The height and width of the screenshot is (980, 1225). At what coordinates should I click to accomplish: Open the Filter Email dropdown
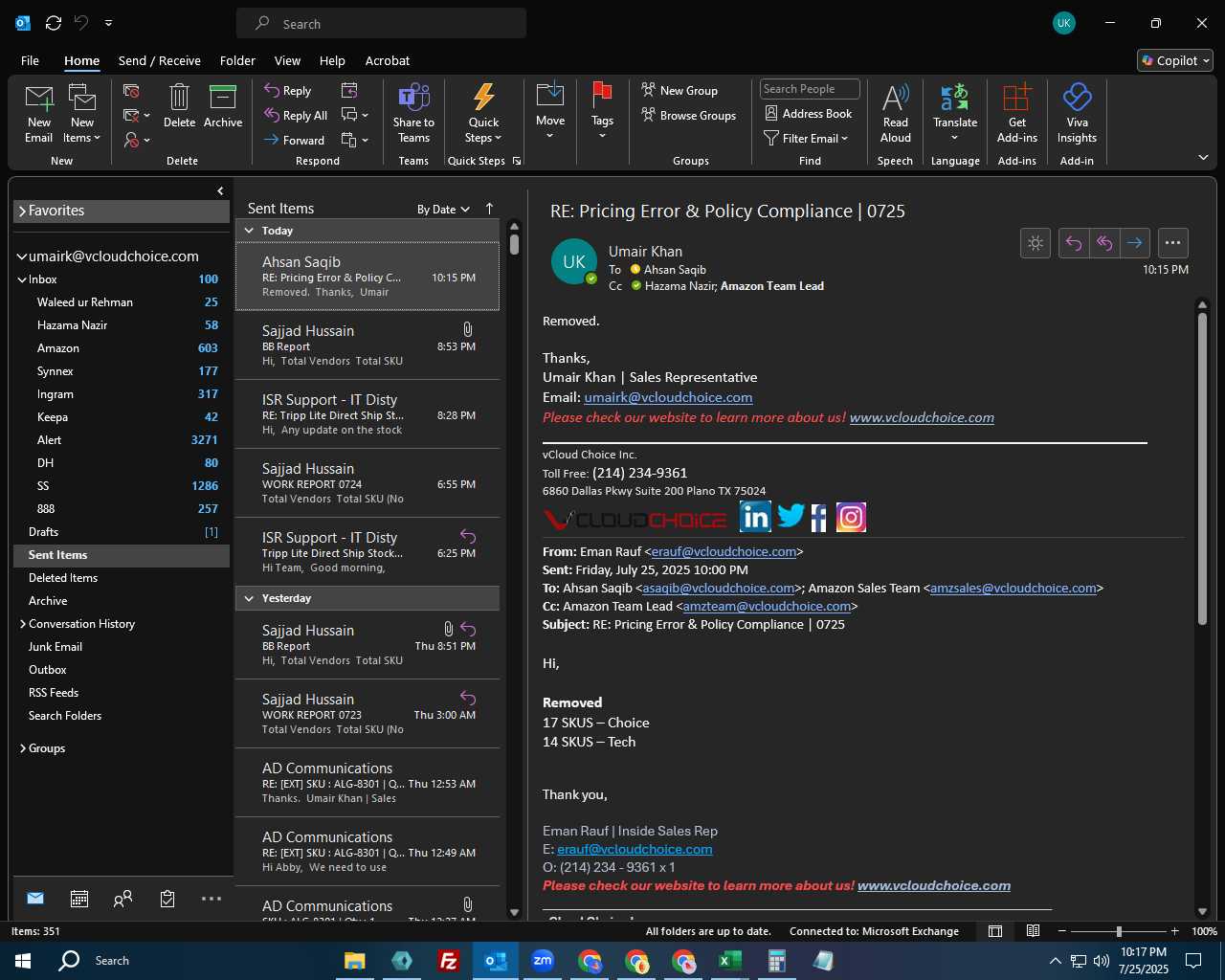(806, 138)
